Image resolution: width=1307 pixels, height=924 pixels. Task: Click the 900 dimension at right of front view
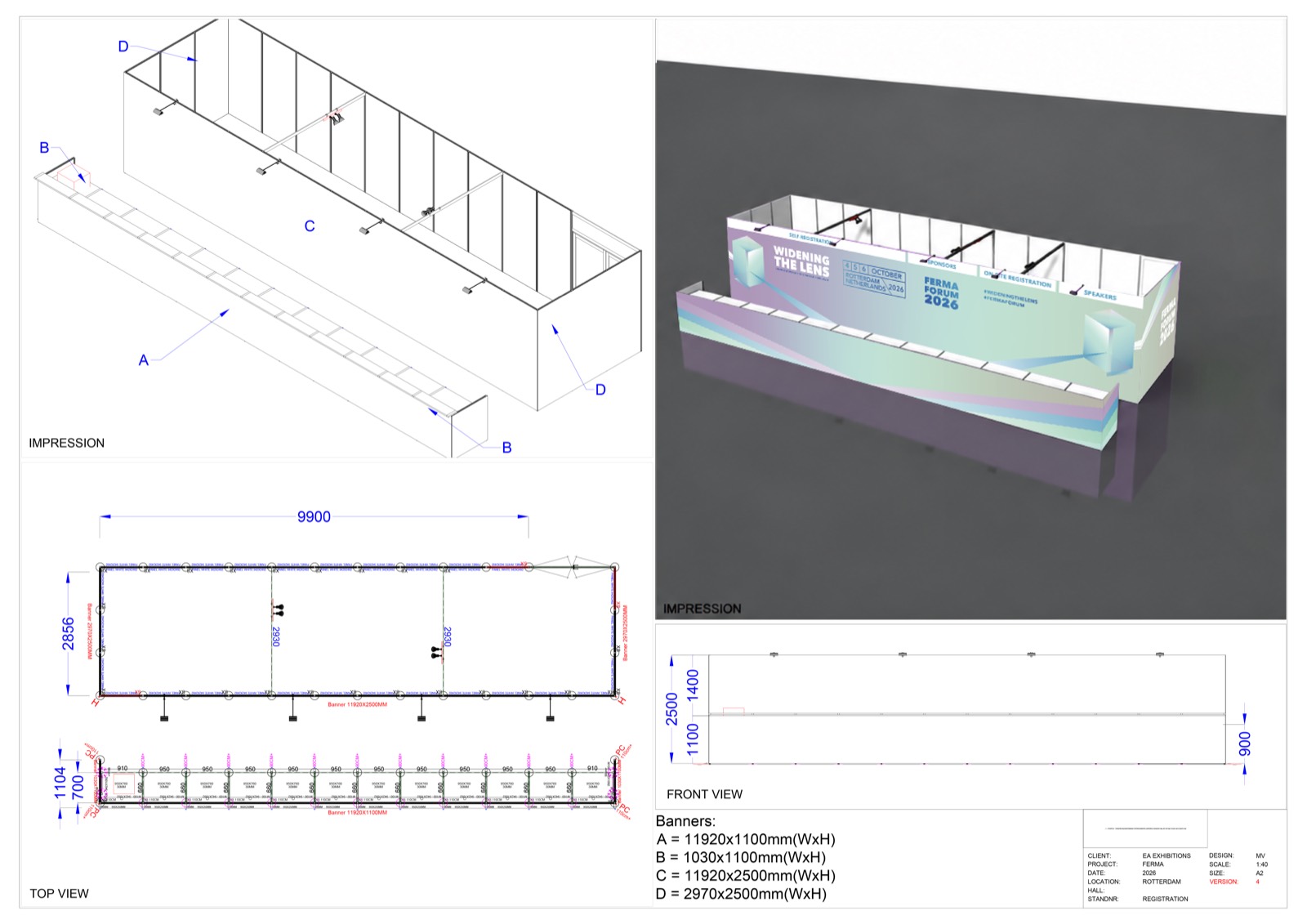pos(1245,743)
